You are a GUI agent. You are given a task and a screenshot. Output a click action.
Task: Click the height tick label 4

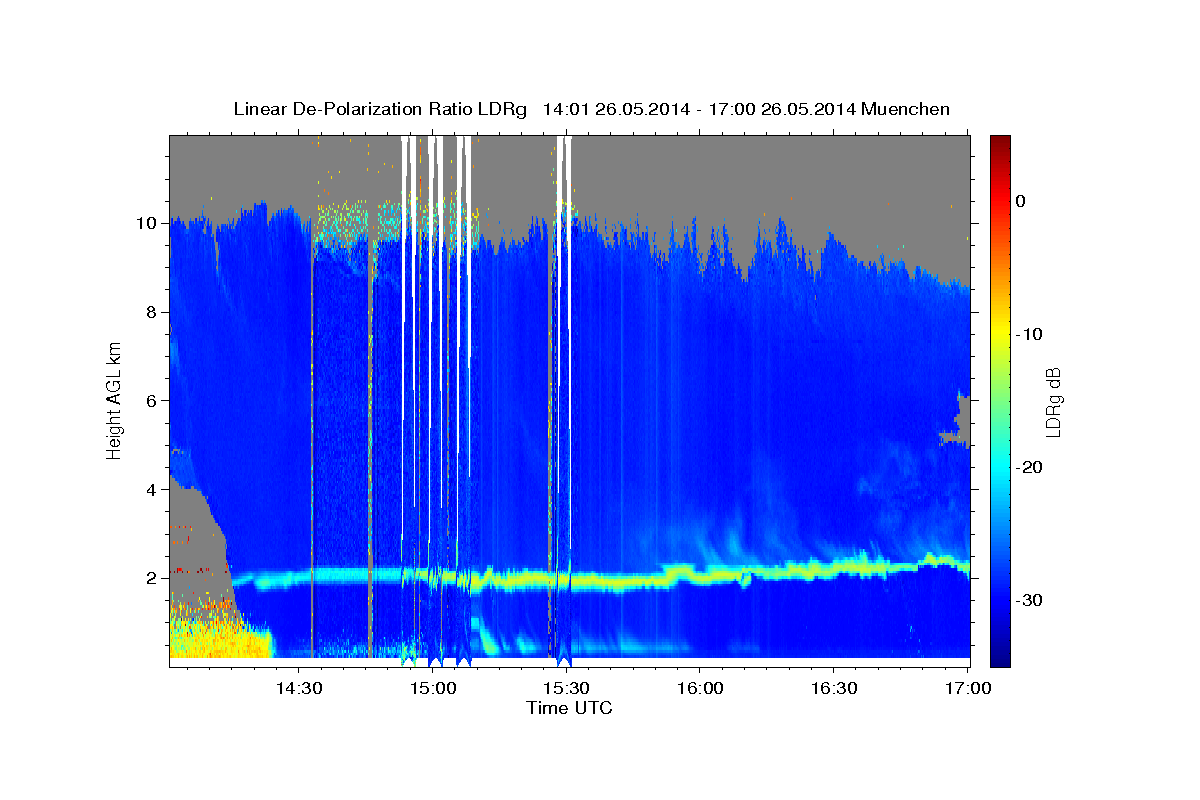[x=154, y=489]
